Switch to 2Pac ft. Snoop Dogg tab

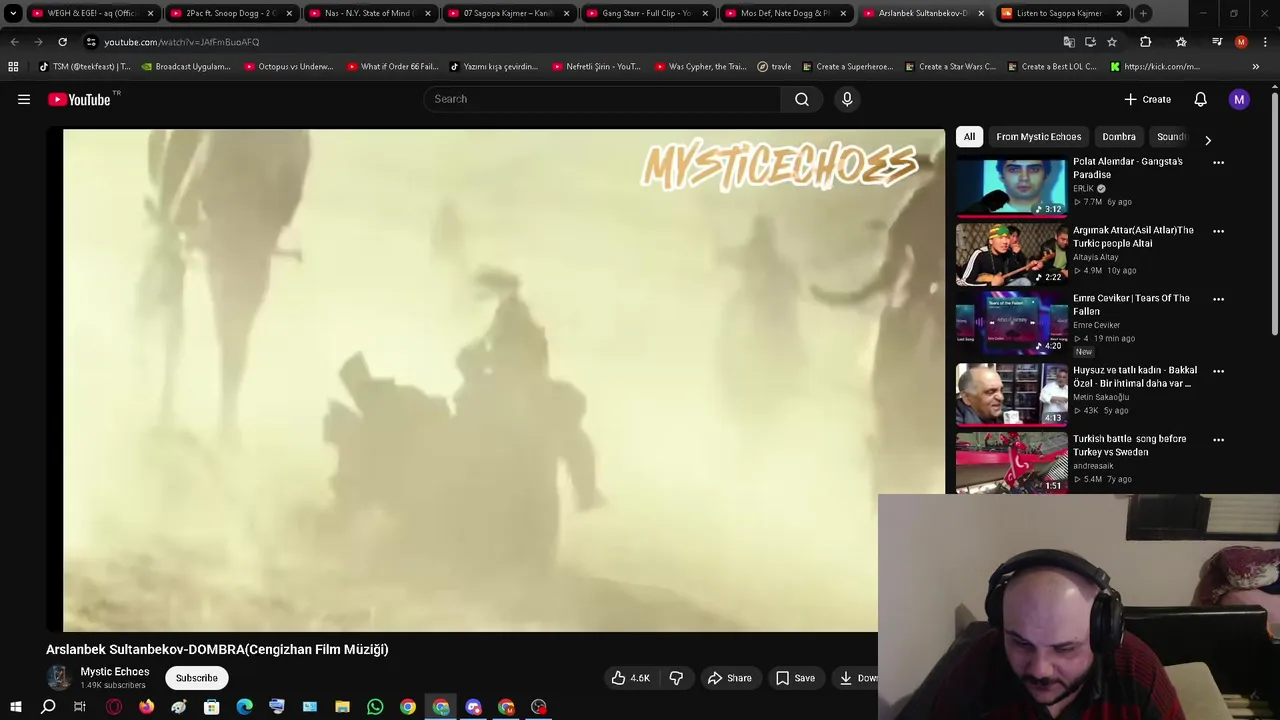pyautogui.click(x=228, y=13)
